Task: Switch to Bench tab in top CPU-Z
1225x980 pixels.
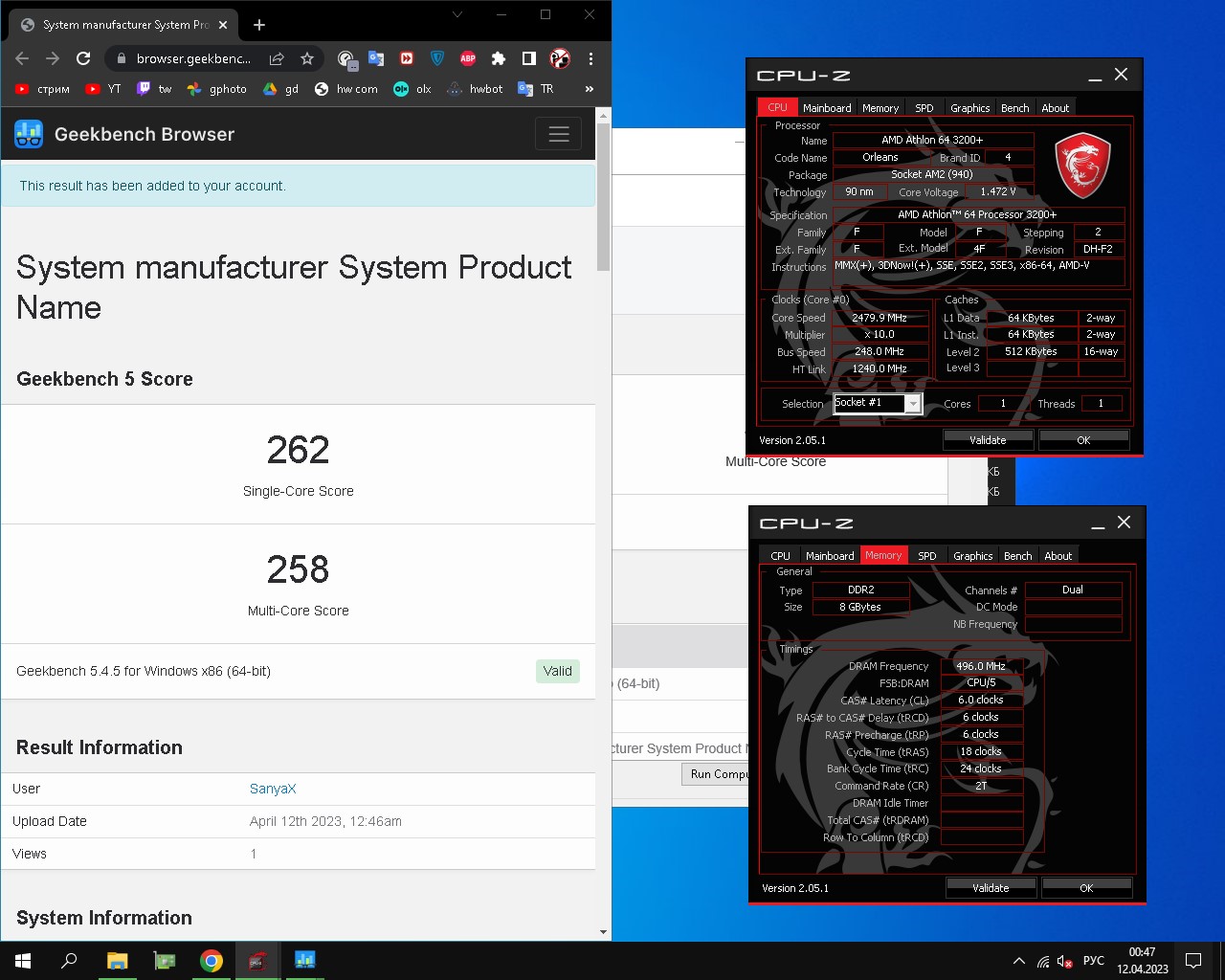Action: coord(1014,108)
